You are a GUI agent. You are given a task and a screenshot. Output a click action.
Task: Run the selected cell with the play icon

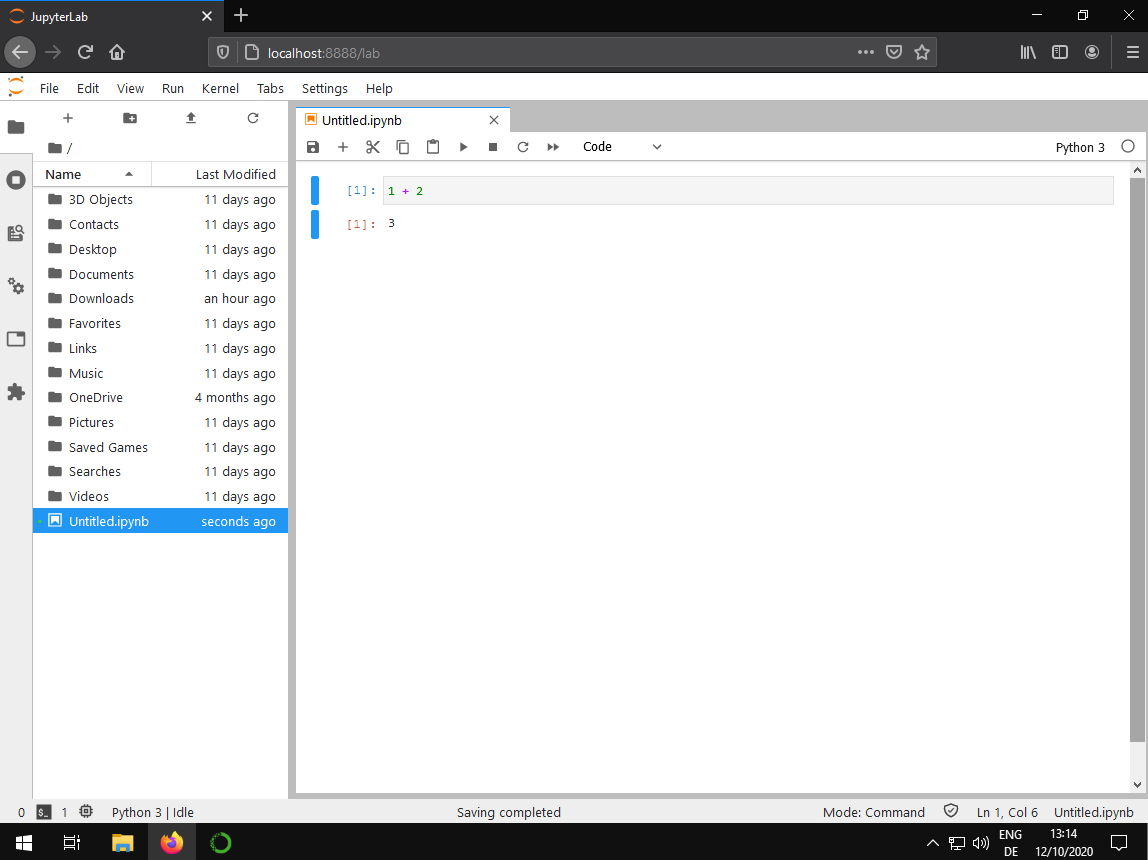463,147
